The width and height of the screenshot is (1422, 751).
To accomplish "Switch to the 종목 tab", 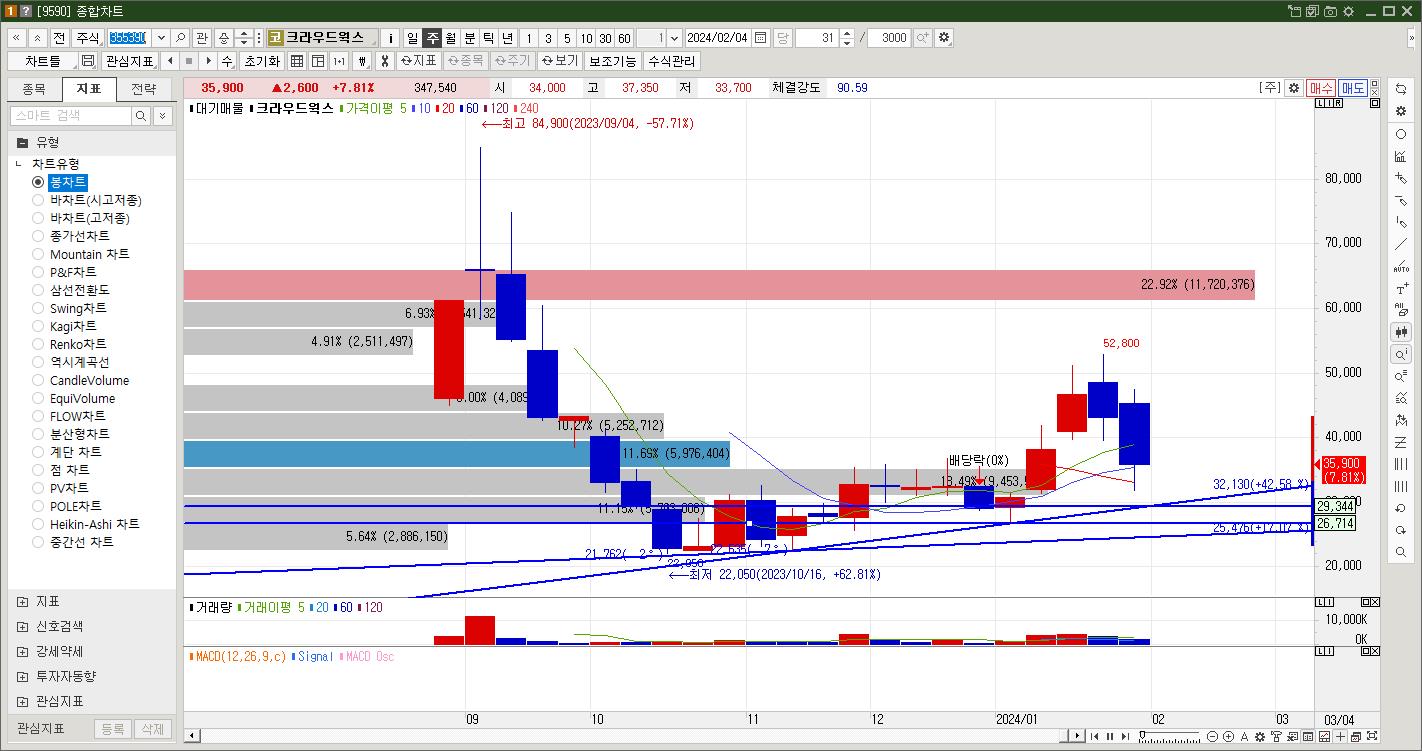I will [x=34, y=89].
